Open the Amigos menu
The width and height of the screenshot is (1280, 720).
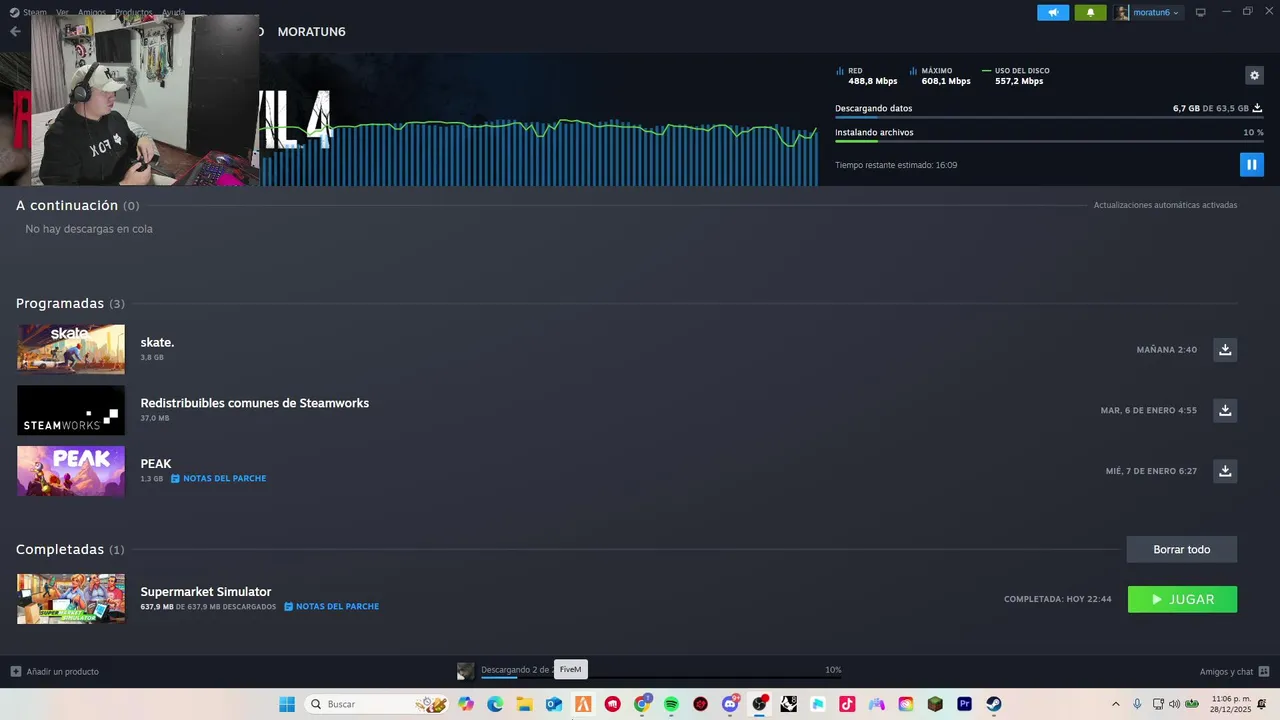coord(91,12)
